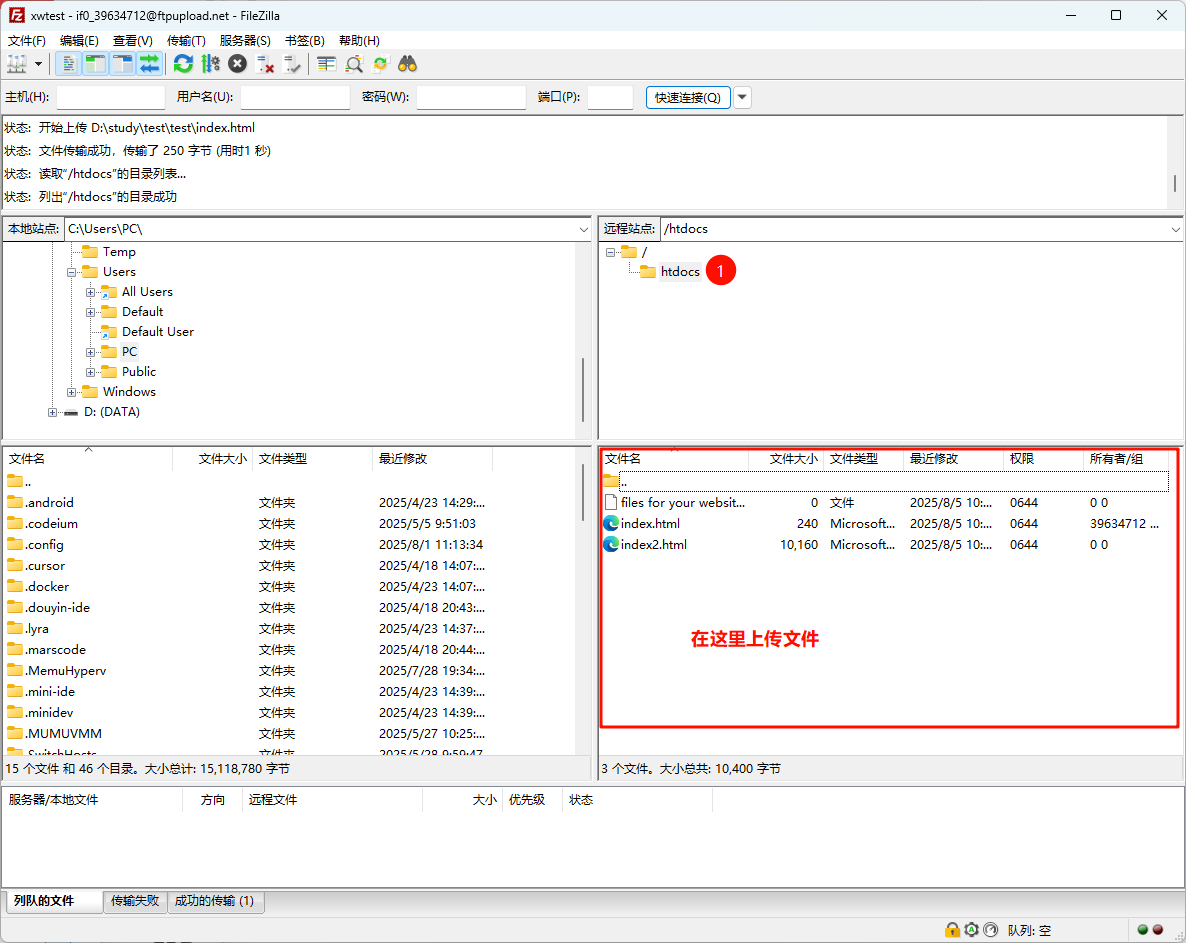Viewport: 1186px width, 943px height.
Task: Open the binoculars file search icon
Action: 407,64
